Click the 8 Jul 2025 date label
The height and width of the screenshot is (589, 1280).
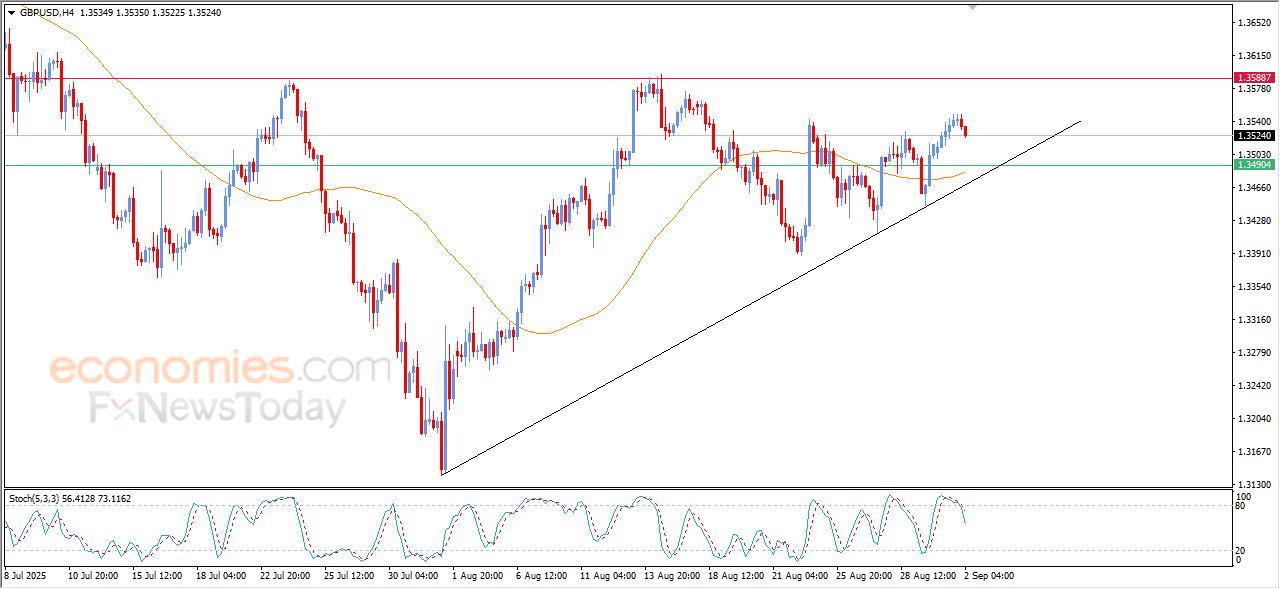tap(25, 576)
